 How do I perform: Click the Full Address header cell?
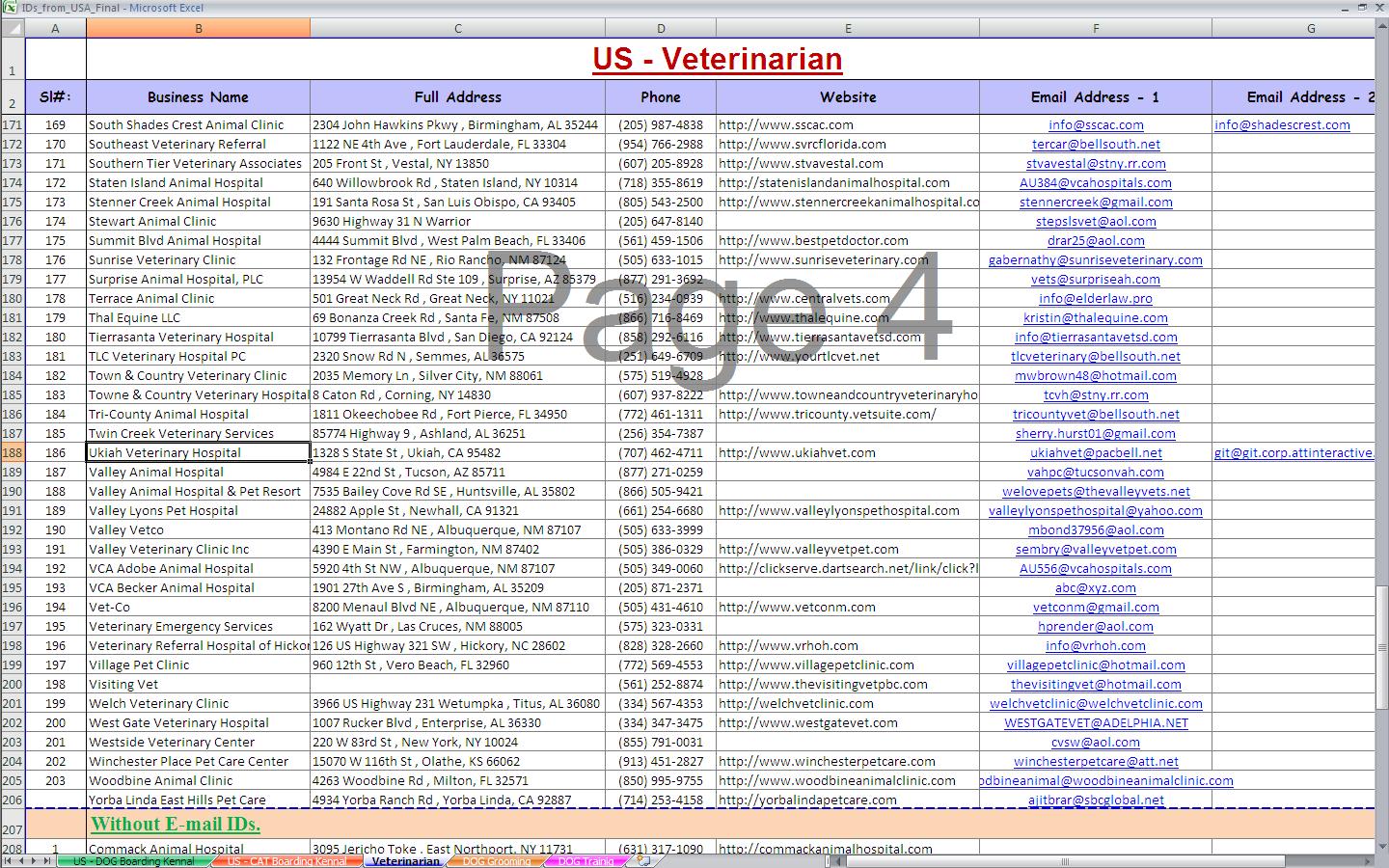point(457,96)
